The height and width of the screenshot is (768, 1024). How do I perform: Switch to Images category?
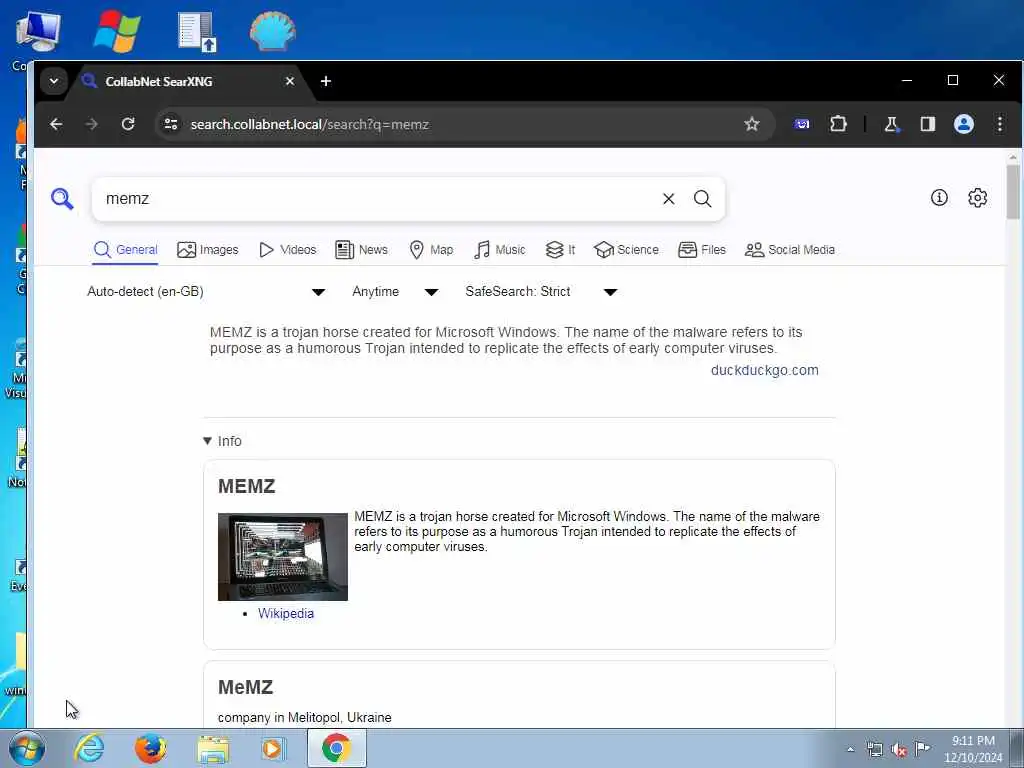[x=208, y=249]
